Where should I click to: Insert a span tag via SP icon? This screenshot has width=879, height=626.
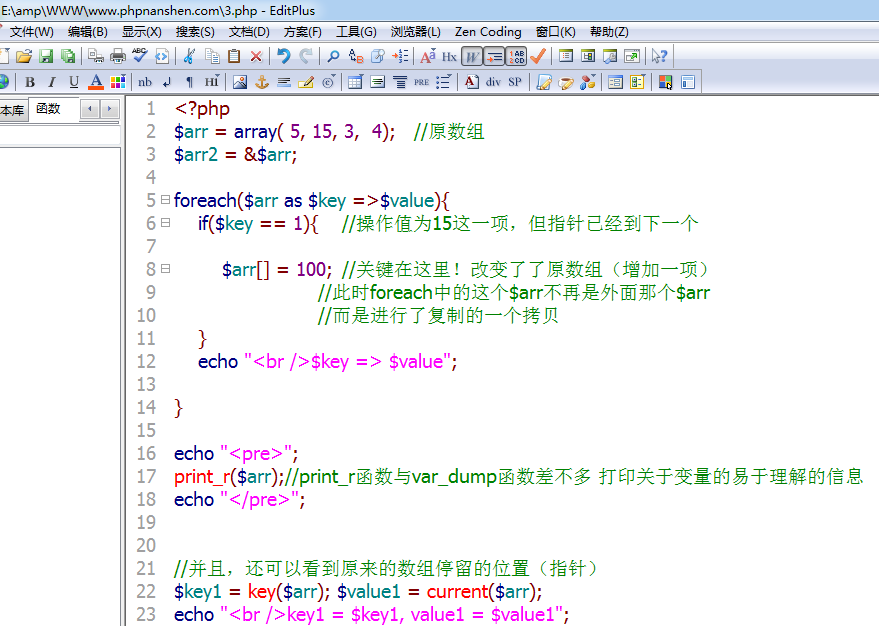pos(515,82)
